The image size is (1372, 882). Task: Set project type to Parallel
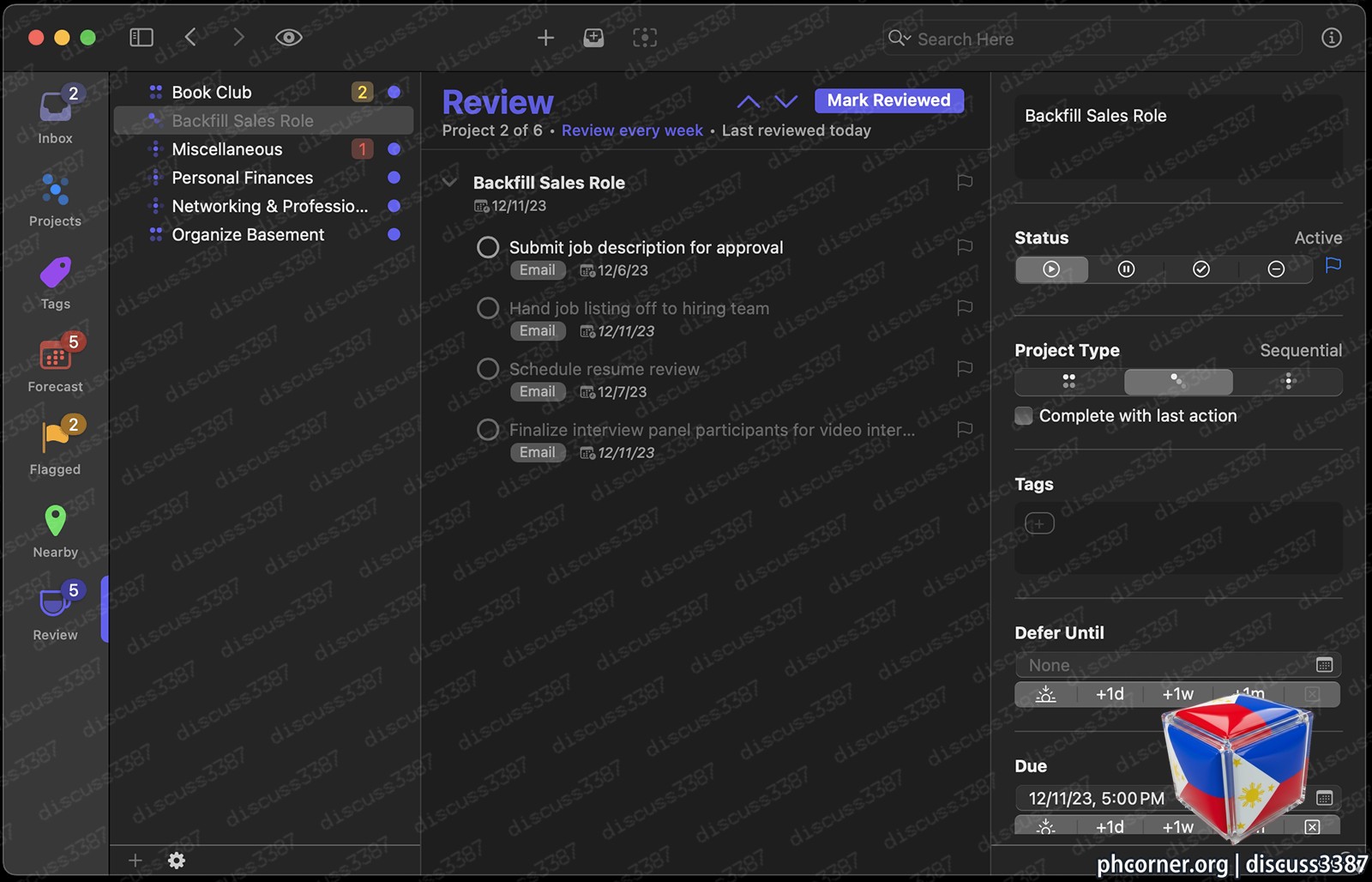click(1068, 382)
